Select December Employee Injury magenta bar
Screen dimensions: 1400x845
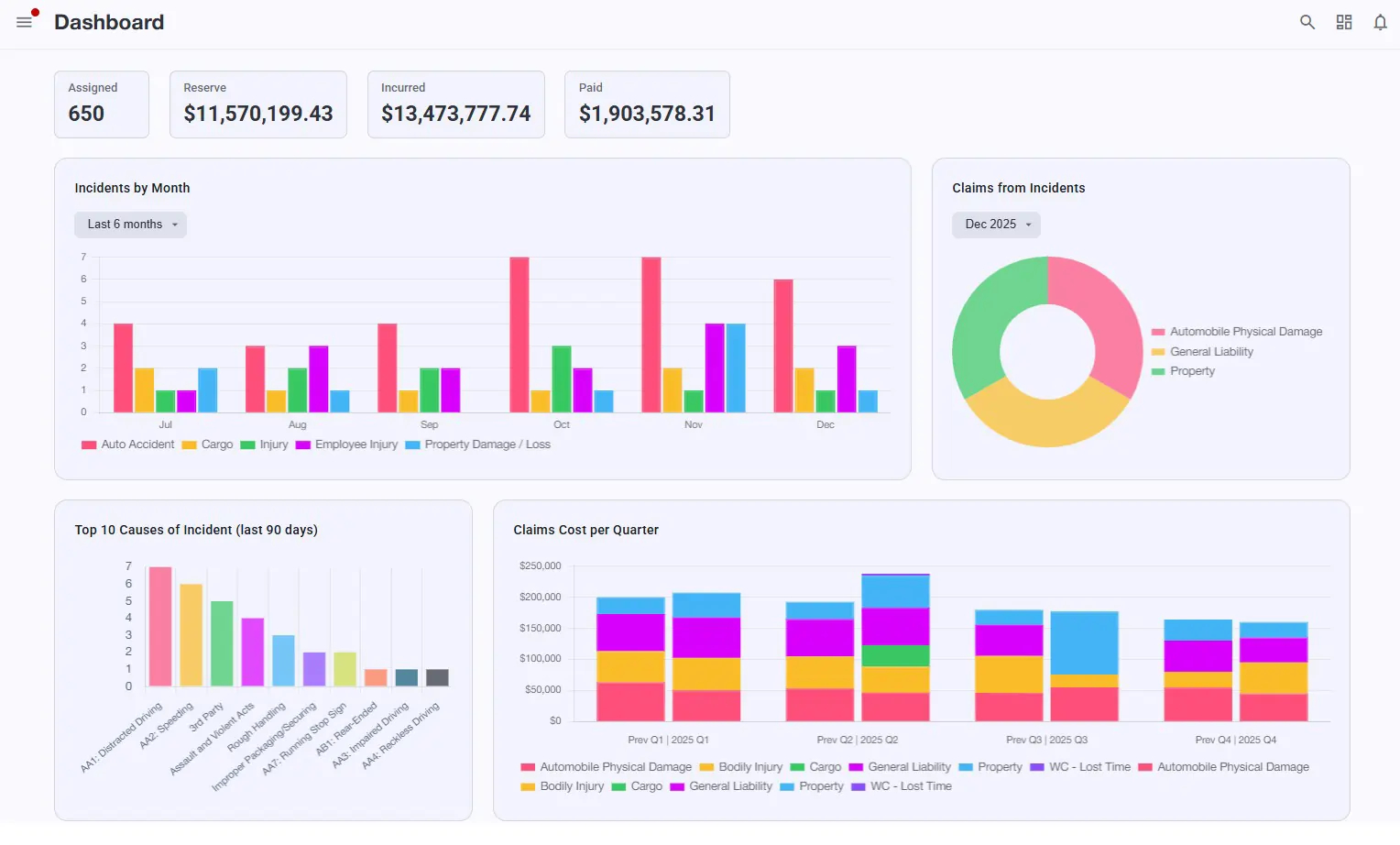847,379
